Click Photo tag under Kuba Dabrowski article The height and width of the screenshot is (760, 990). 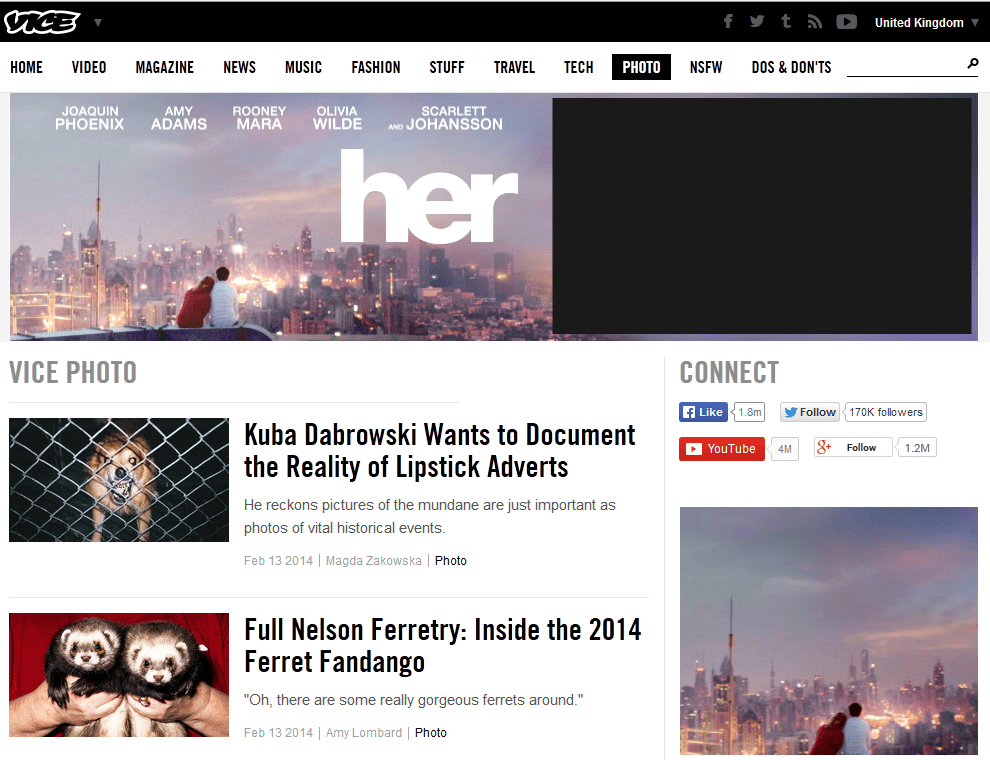[x=451, y=561]
